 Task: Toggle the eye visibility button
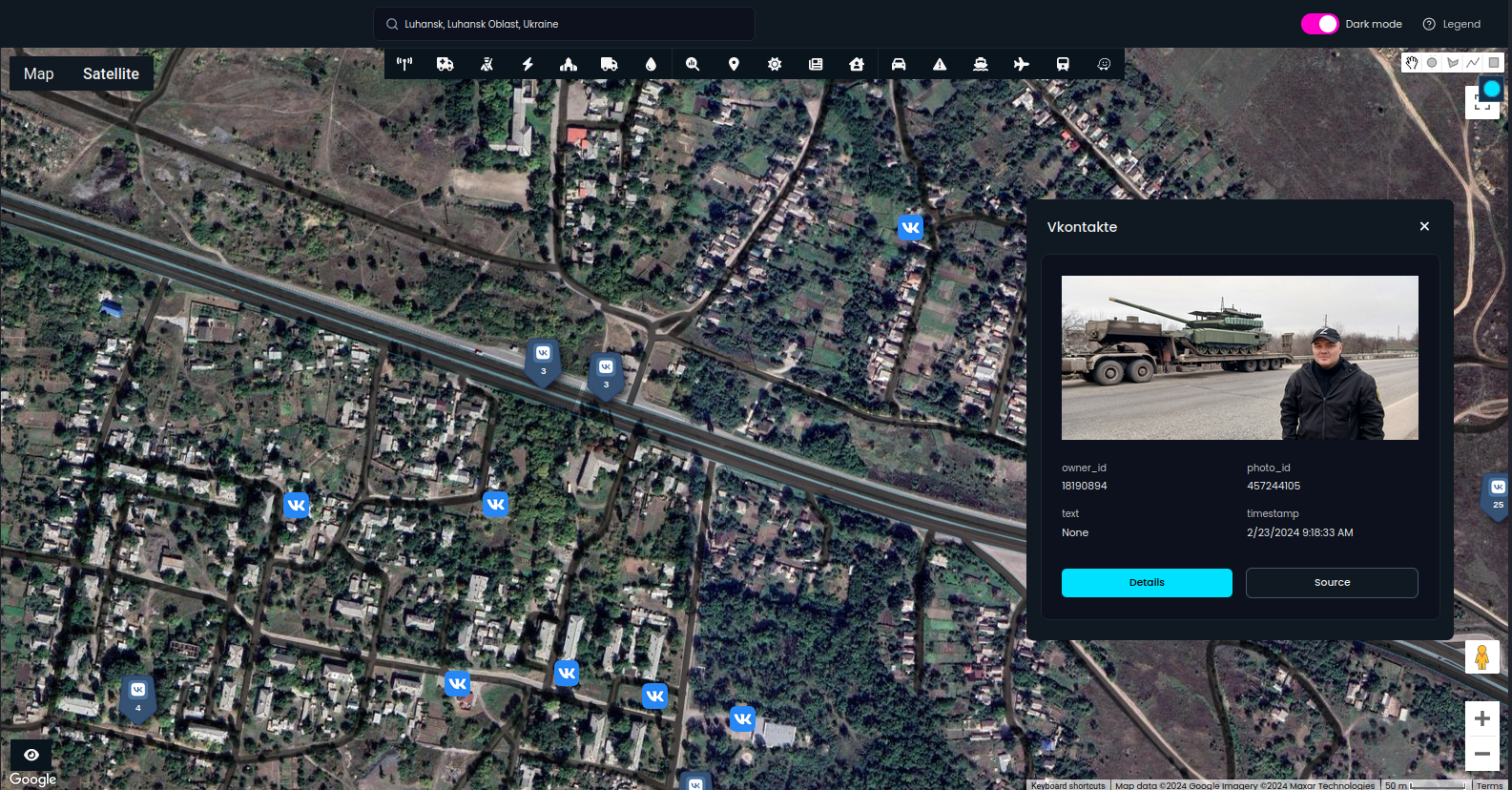coord(31,755)
